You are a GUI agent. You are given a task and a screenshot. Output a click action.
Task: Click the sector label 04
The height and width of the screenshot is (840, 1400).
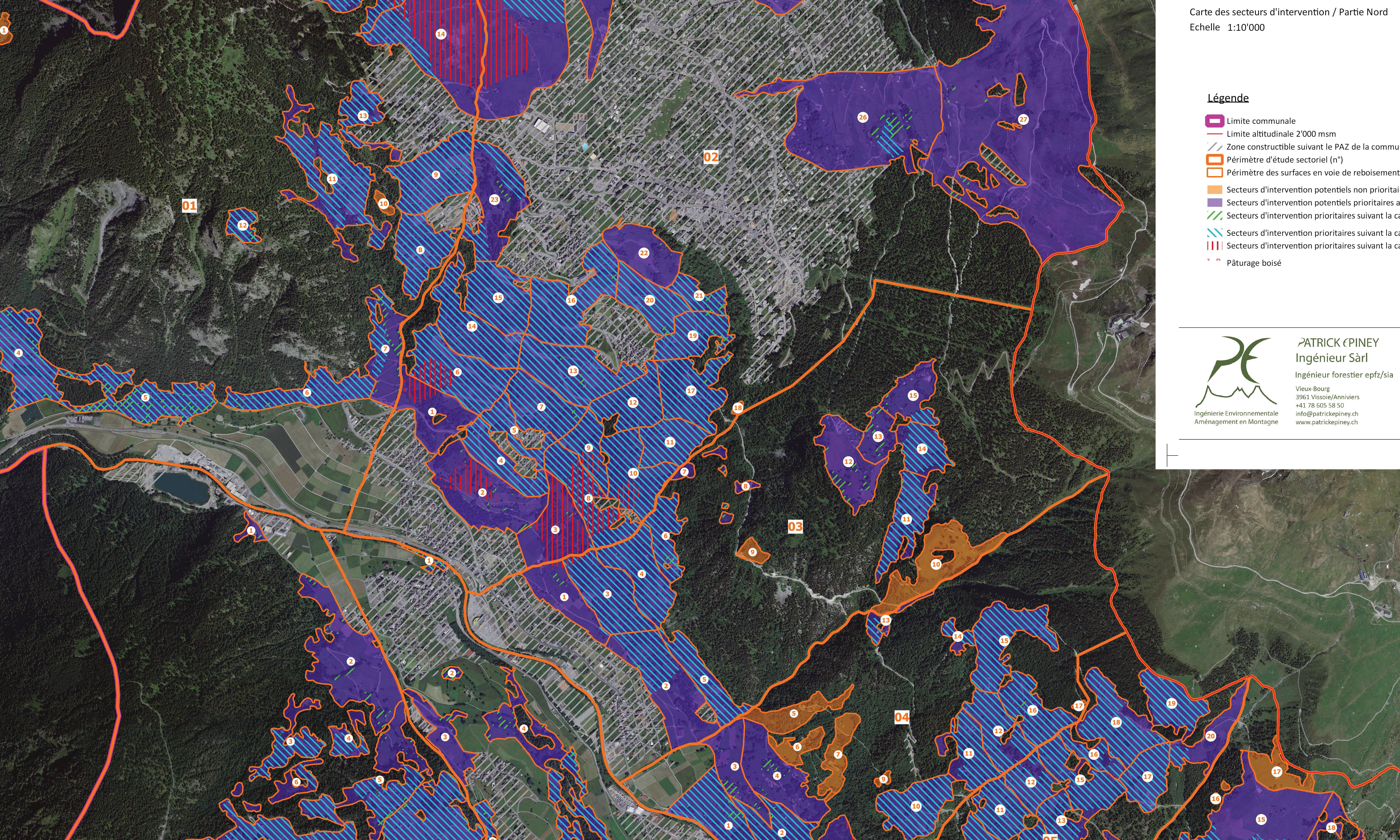tap(902, 717)
